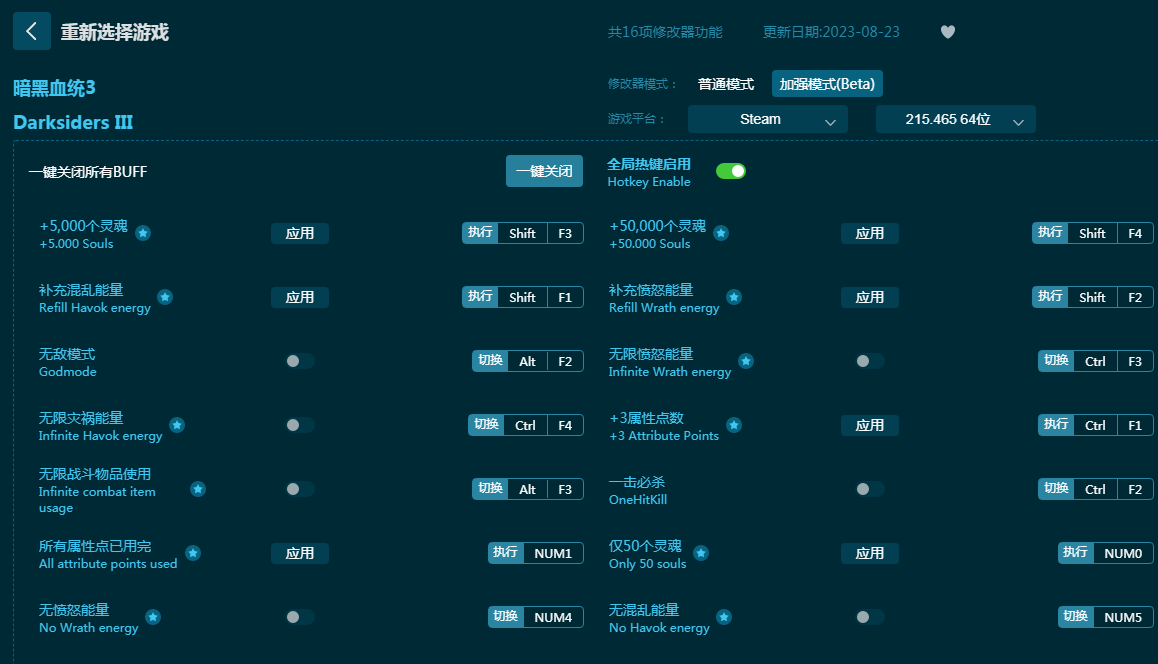Apply +5,000 Souls
1158x664 pixels.
(x=300, y=233)
